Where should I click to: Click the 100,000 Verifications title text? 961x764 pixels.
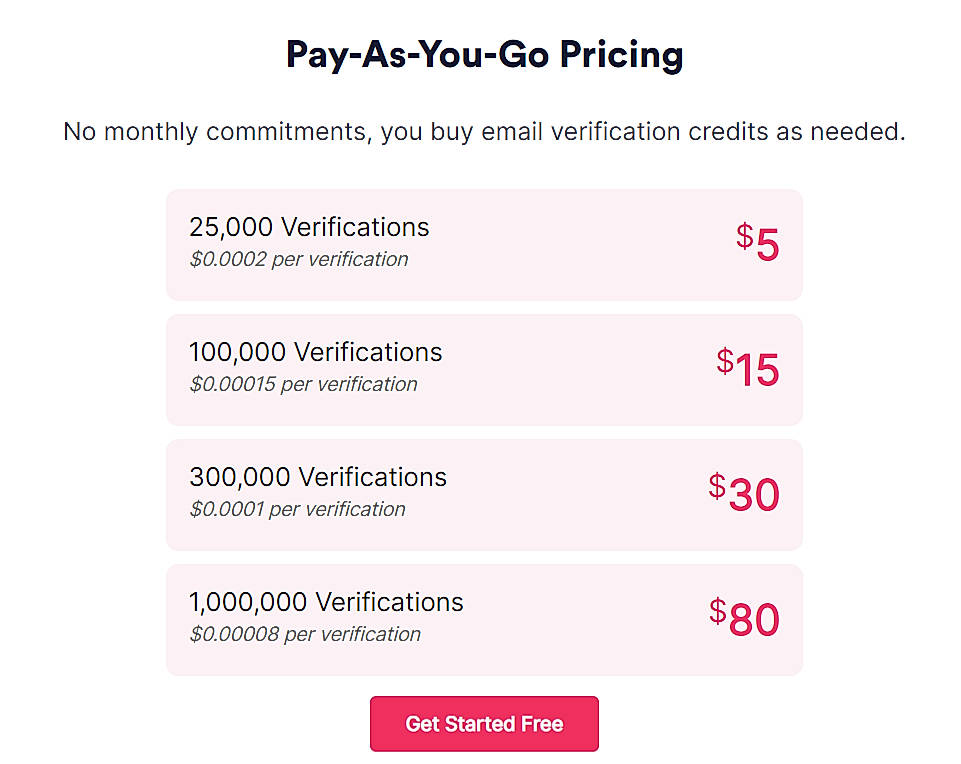point(316,352)
